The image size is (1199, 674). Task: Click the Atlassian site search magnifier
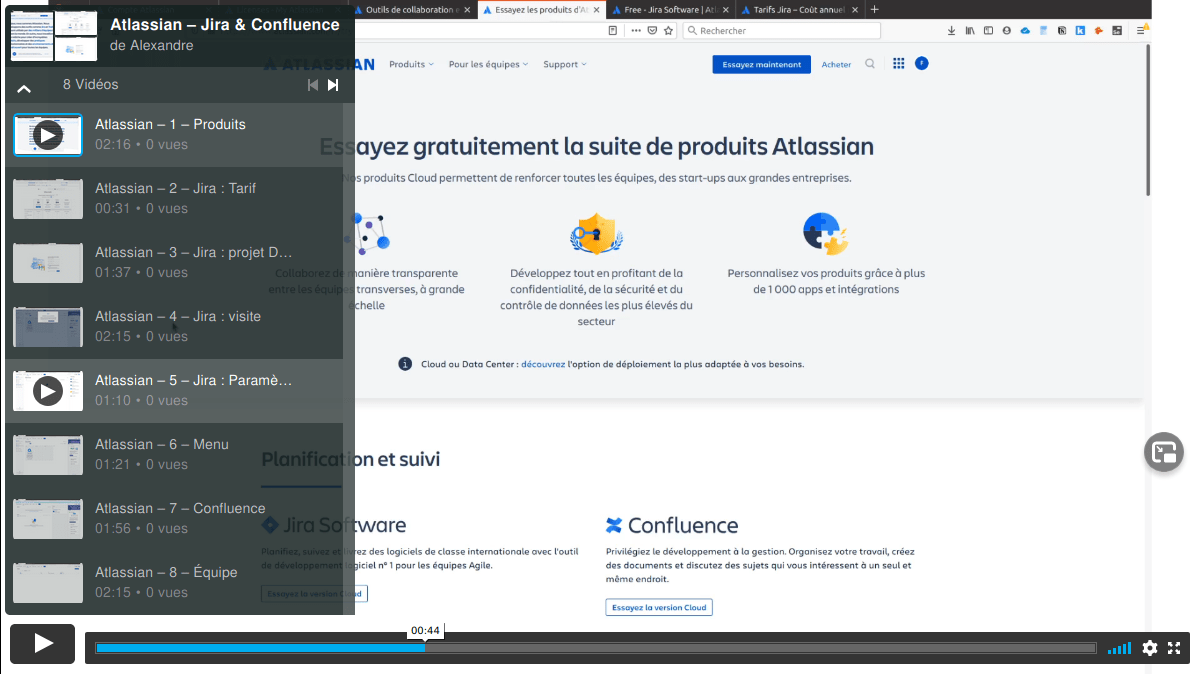[x=869, y=64]
